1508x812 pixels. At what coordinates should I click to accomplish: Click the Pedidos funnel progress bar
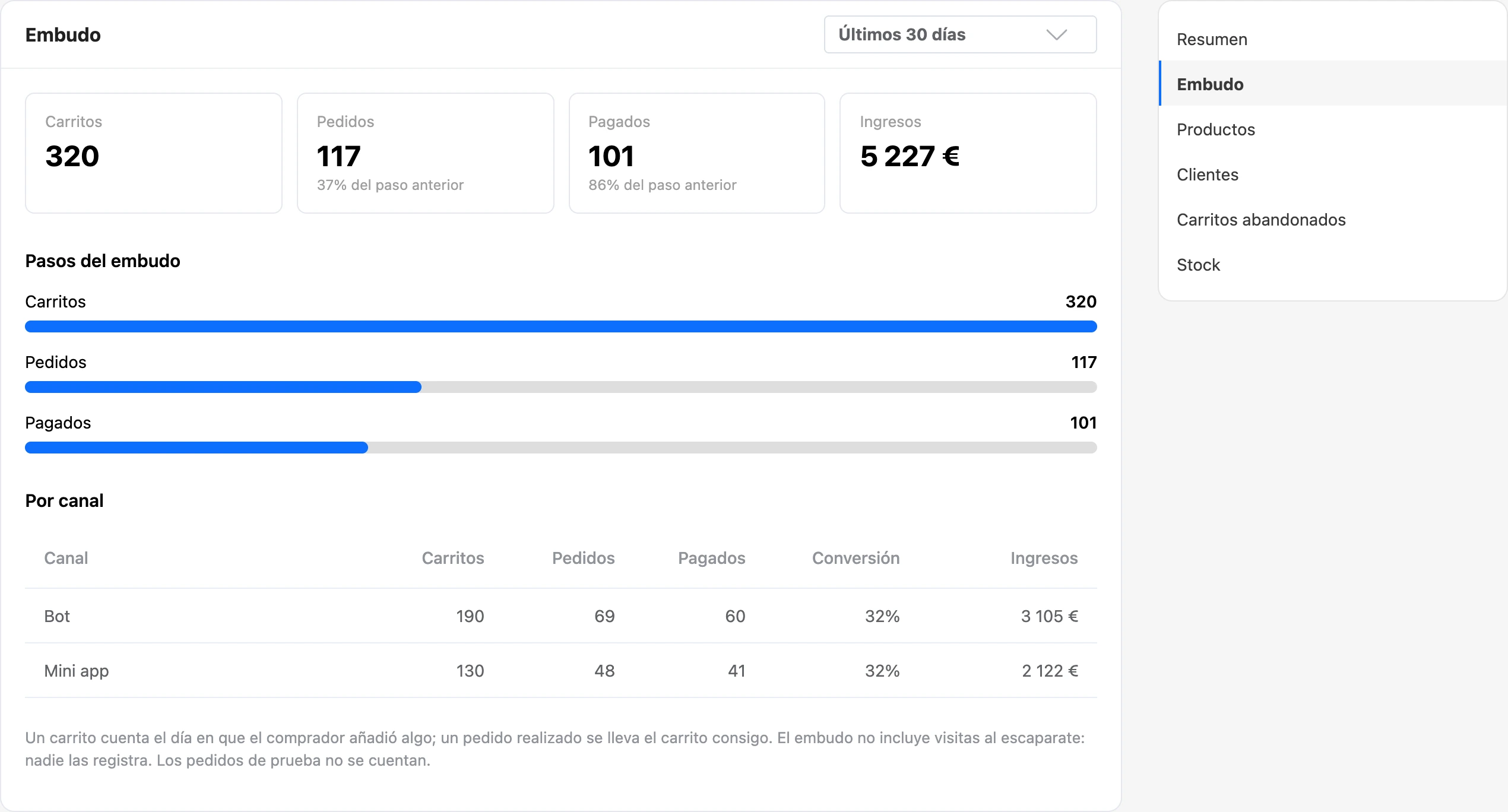tap(561, 387)
